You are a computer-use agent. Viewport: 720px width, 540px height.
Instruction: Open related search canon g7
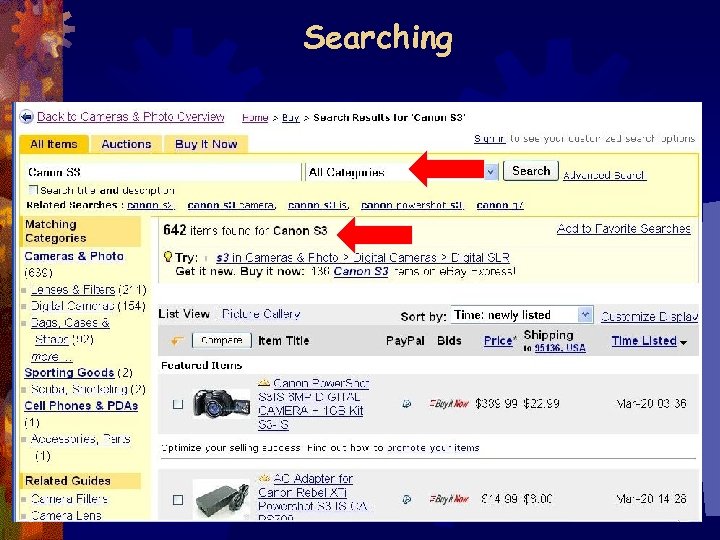click(500, 205)
